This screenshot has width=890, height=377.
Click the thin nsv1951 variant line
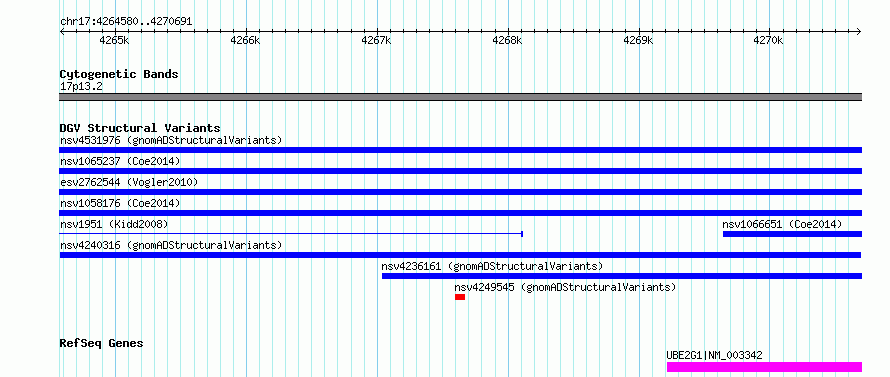(291, 233)
